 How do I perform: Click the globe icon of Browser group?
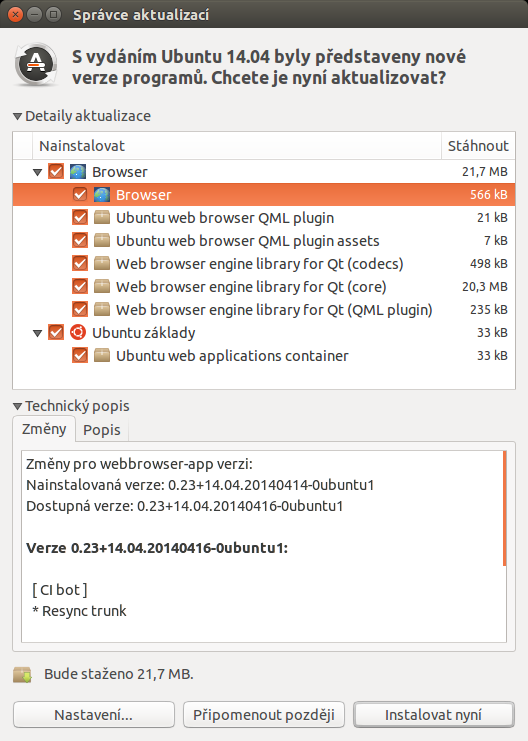click(78, 172)
